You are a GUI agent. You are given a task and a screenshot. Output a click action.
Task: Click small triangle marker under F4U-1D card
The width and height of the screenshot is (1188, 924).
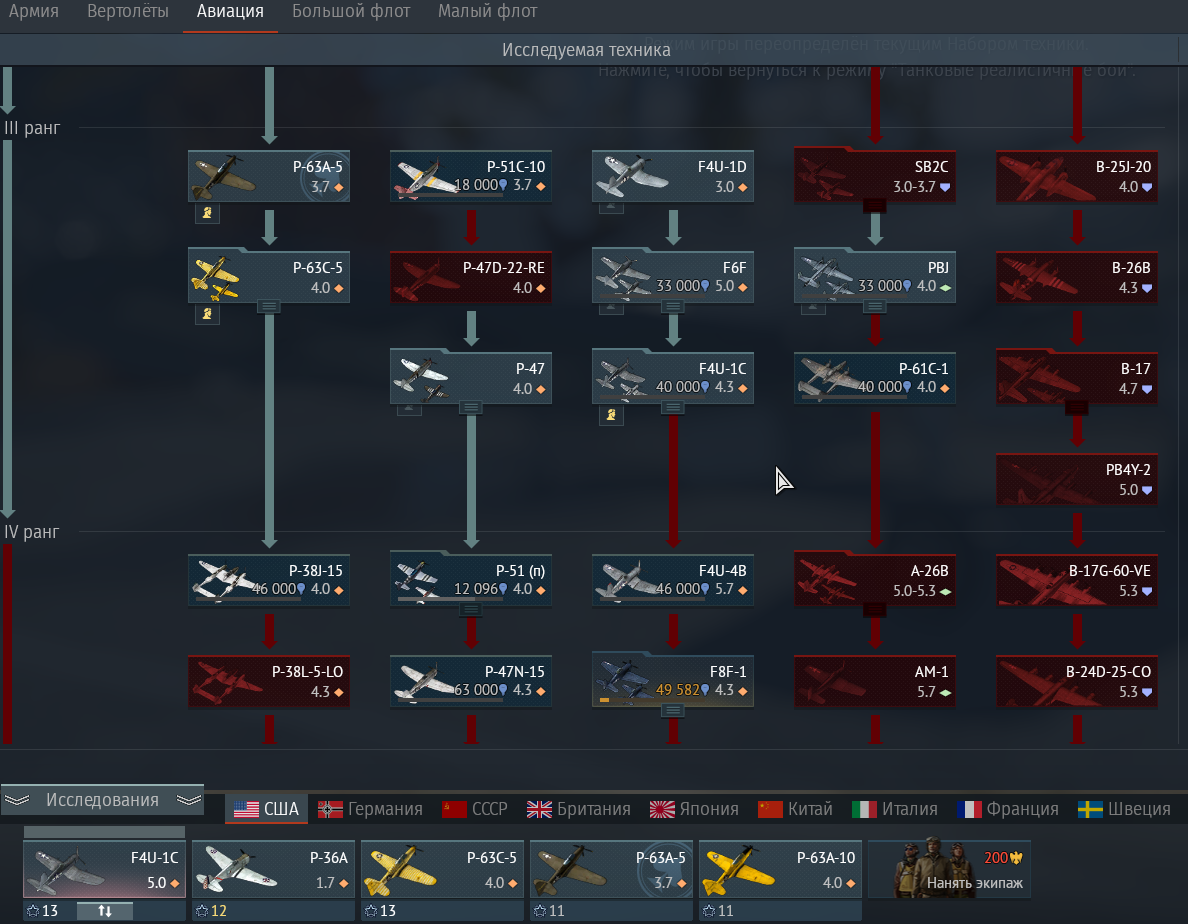coord(611,207)
